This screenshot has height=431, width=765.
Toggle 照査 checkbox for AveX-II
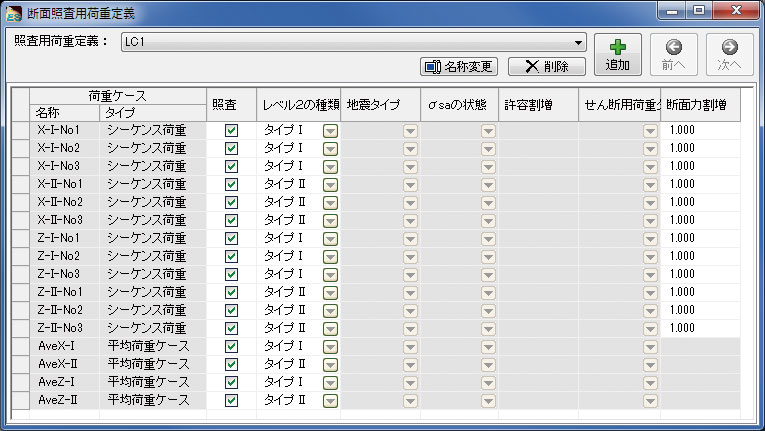point(231,365)
